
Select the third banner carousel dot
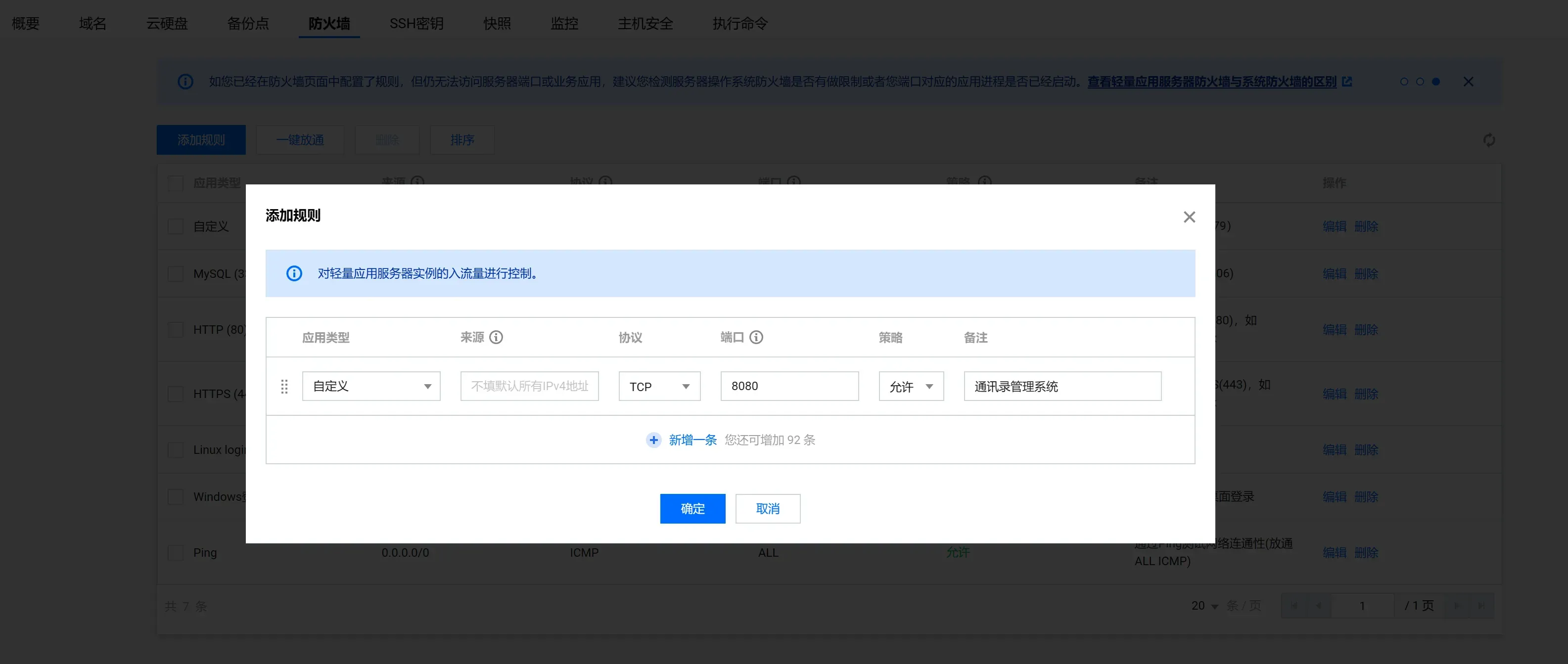click(1435, 82)
